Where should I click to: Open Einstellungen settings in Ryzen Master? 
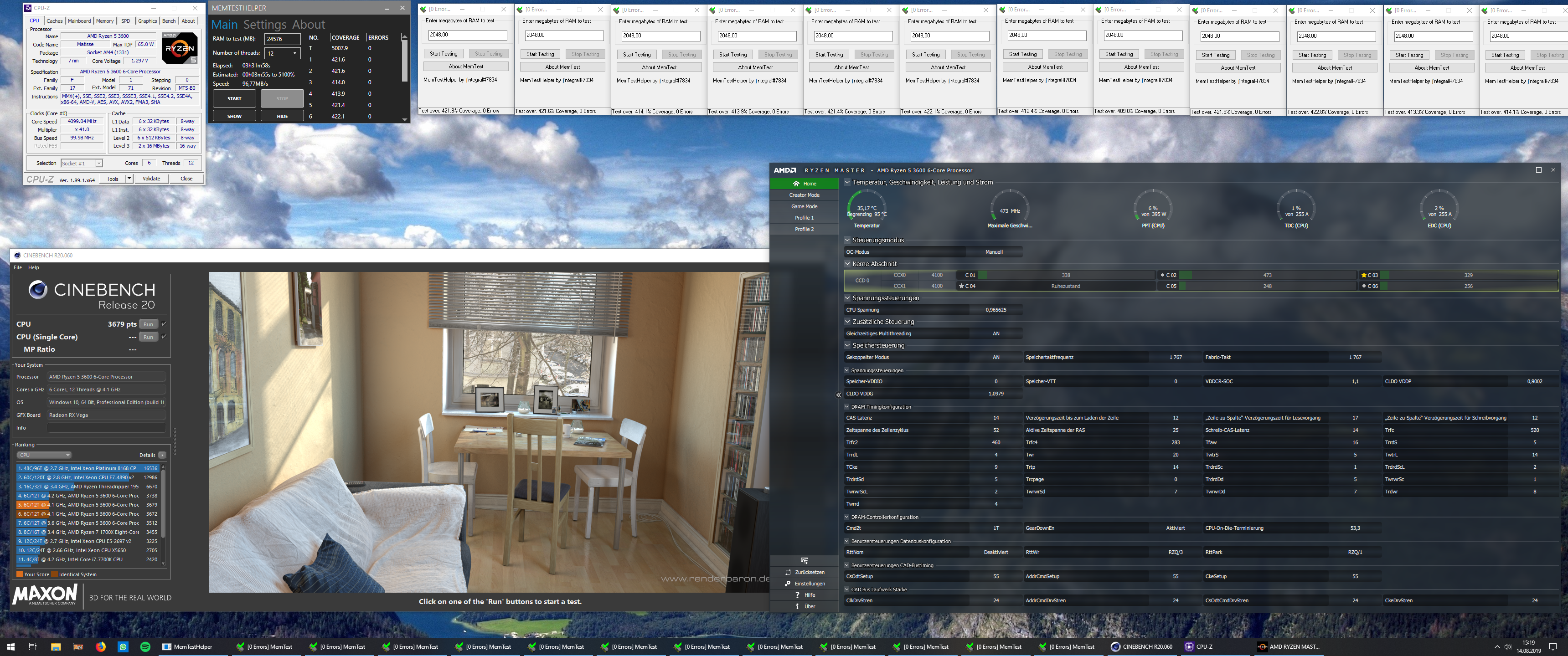[x=788, y=584]
